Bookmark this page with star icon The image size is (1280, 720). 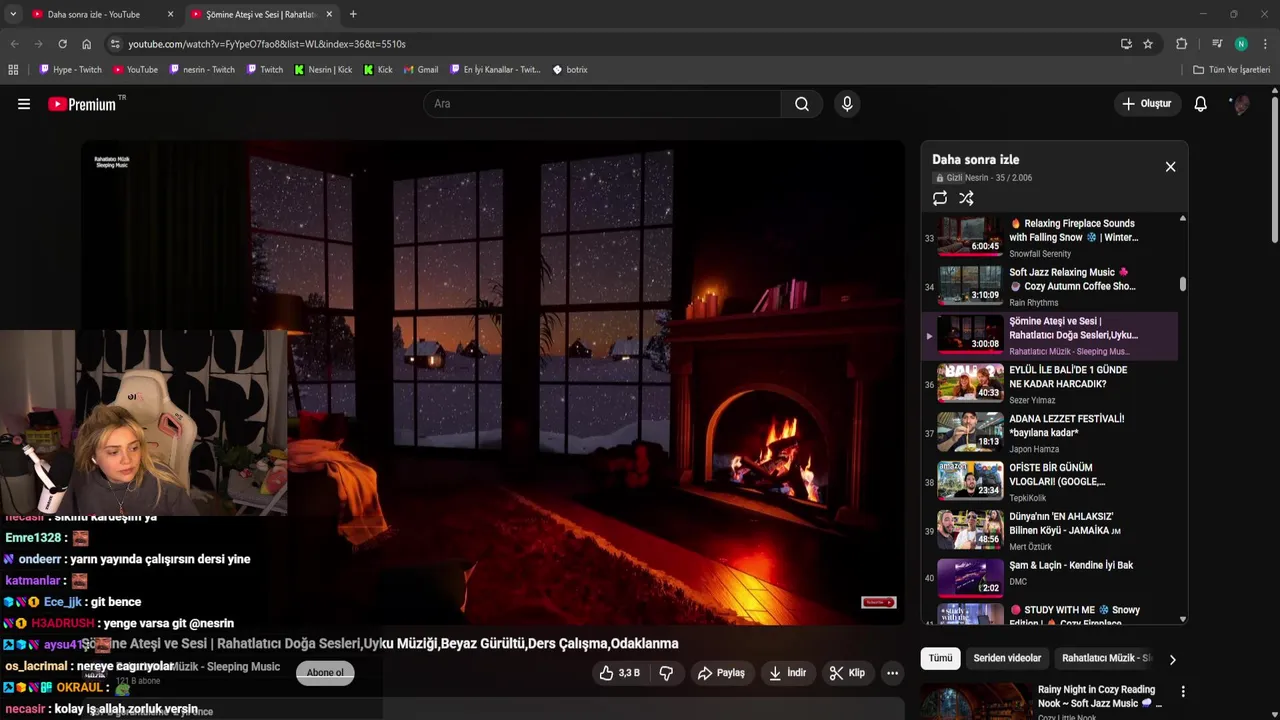tap(1148, 44)
